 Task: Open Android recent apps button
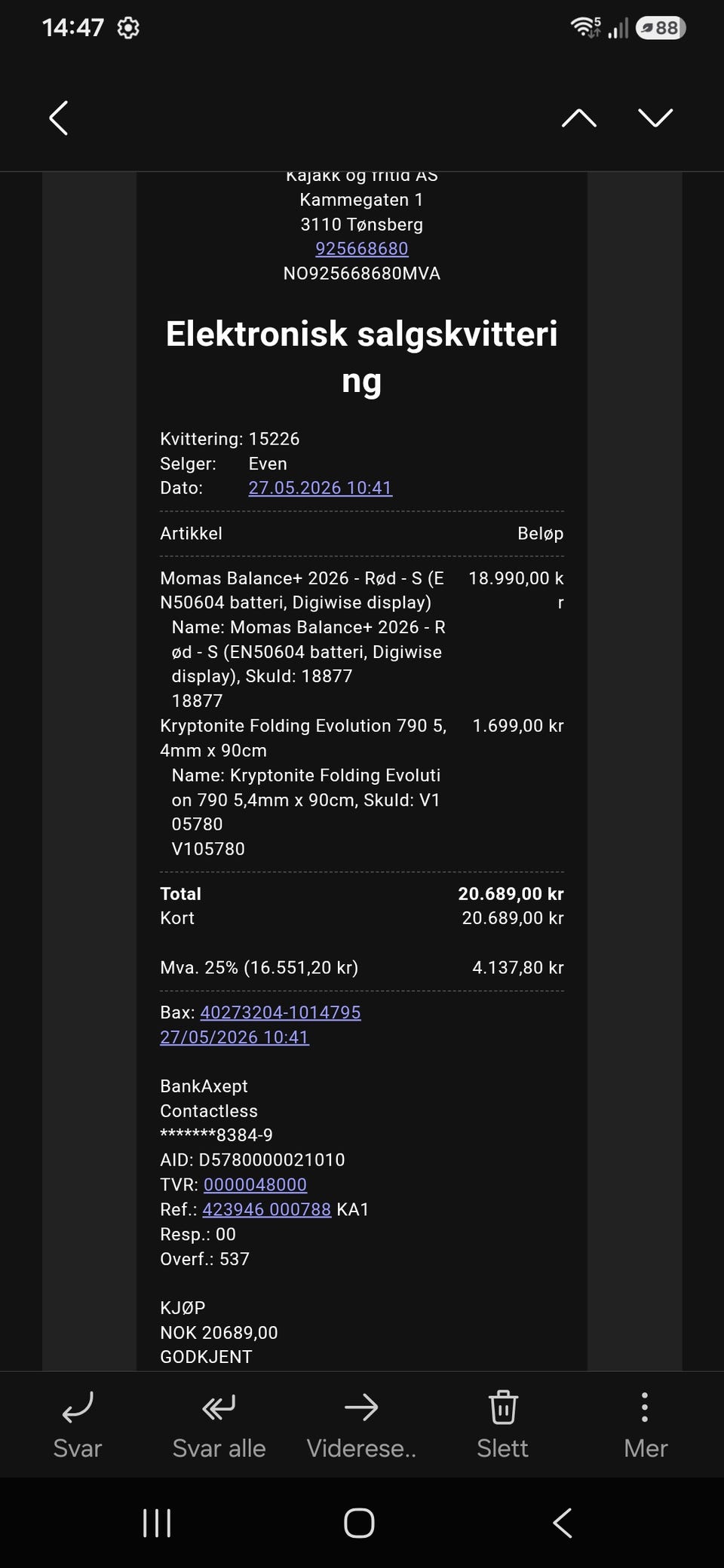tap(157, 1523)
